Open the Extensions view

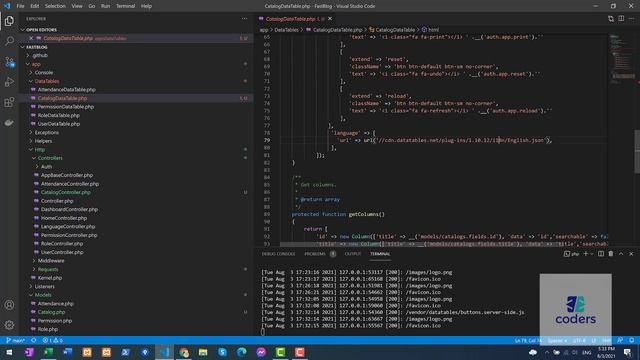[9, 102]
